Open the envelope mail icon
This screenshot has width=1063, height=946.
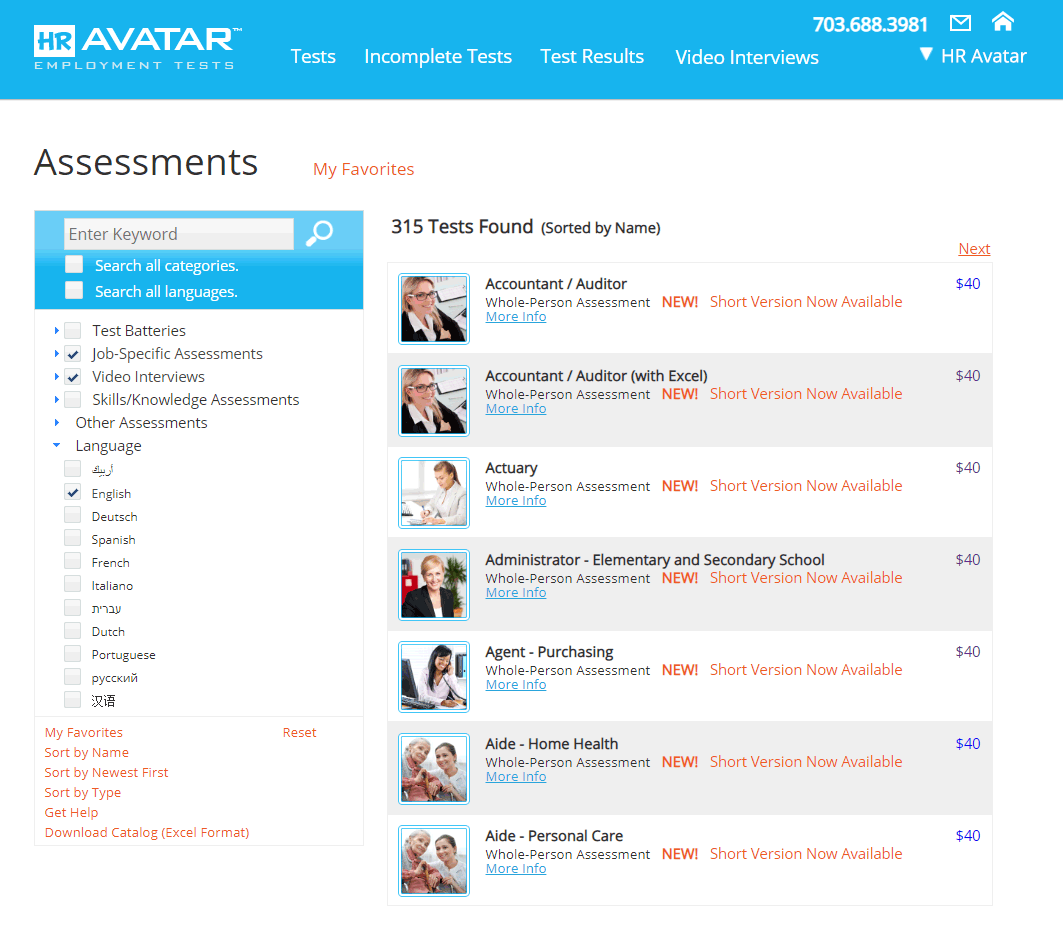tap(960, 23)
